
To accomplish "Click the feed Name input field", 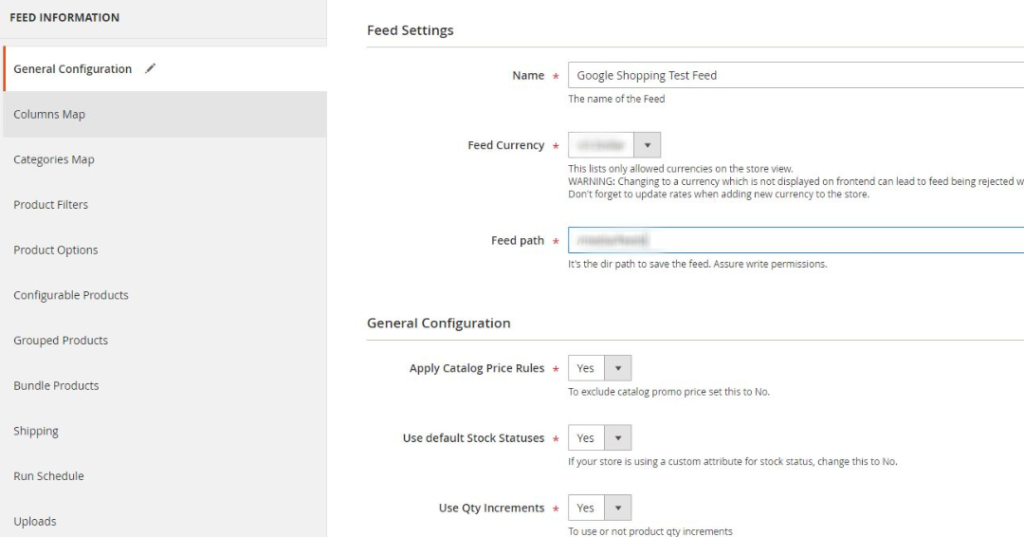I will pyautogui.click(x=795, y=75).
